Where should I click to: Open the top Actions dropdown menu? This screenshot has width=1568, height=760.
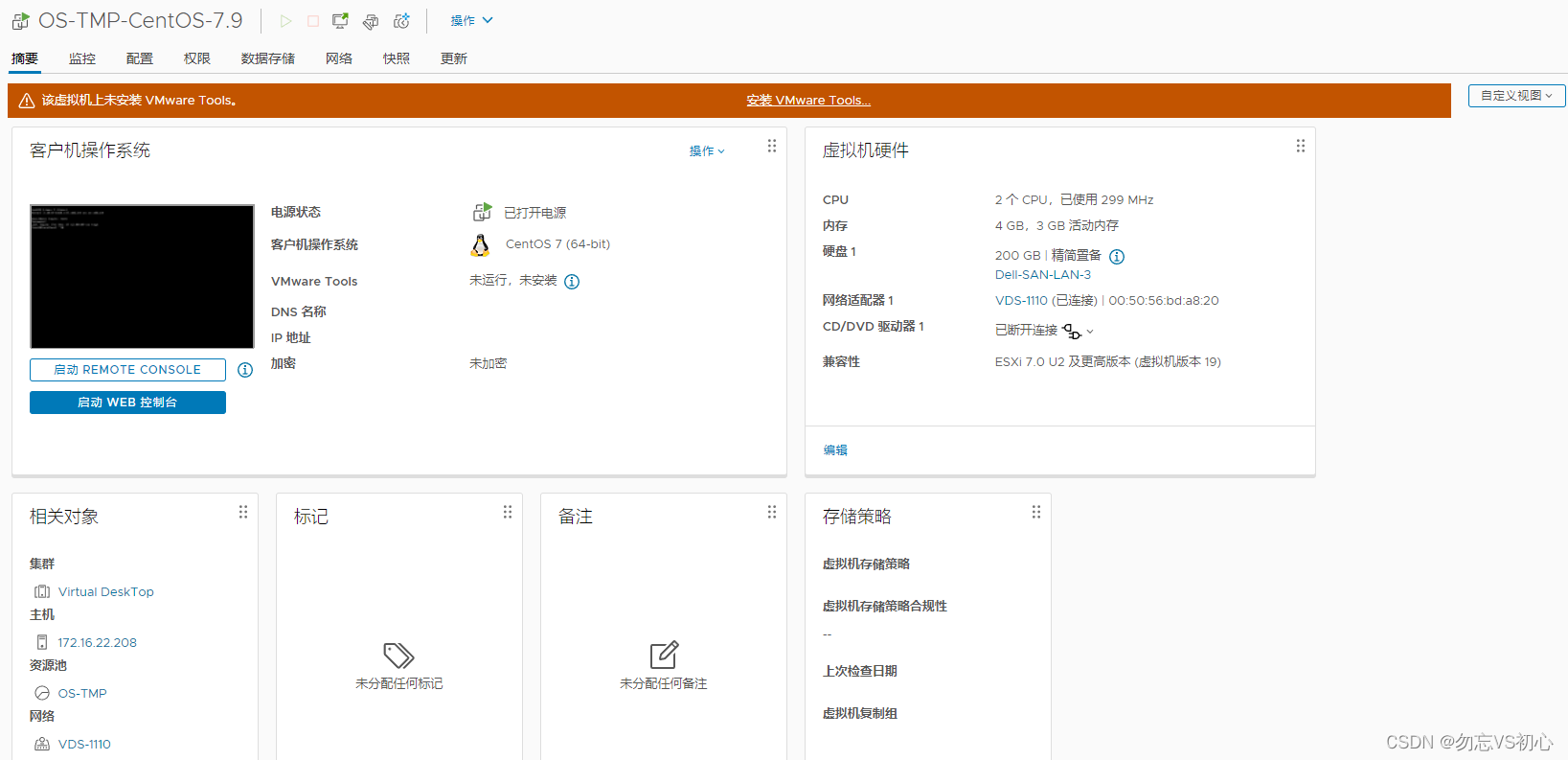pyautogui.click(x=471, y=21)
